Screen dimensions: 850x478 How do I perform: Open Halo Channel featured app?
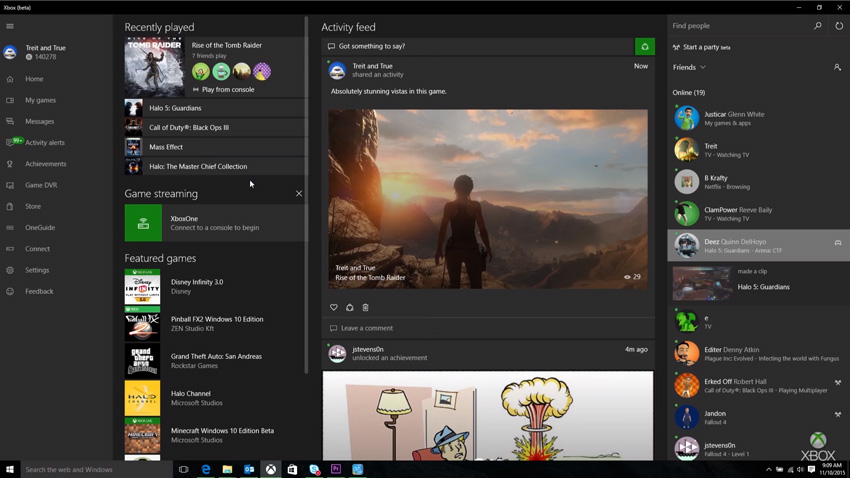pyautogui.click(x=215, y=398)
